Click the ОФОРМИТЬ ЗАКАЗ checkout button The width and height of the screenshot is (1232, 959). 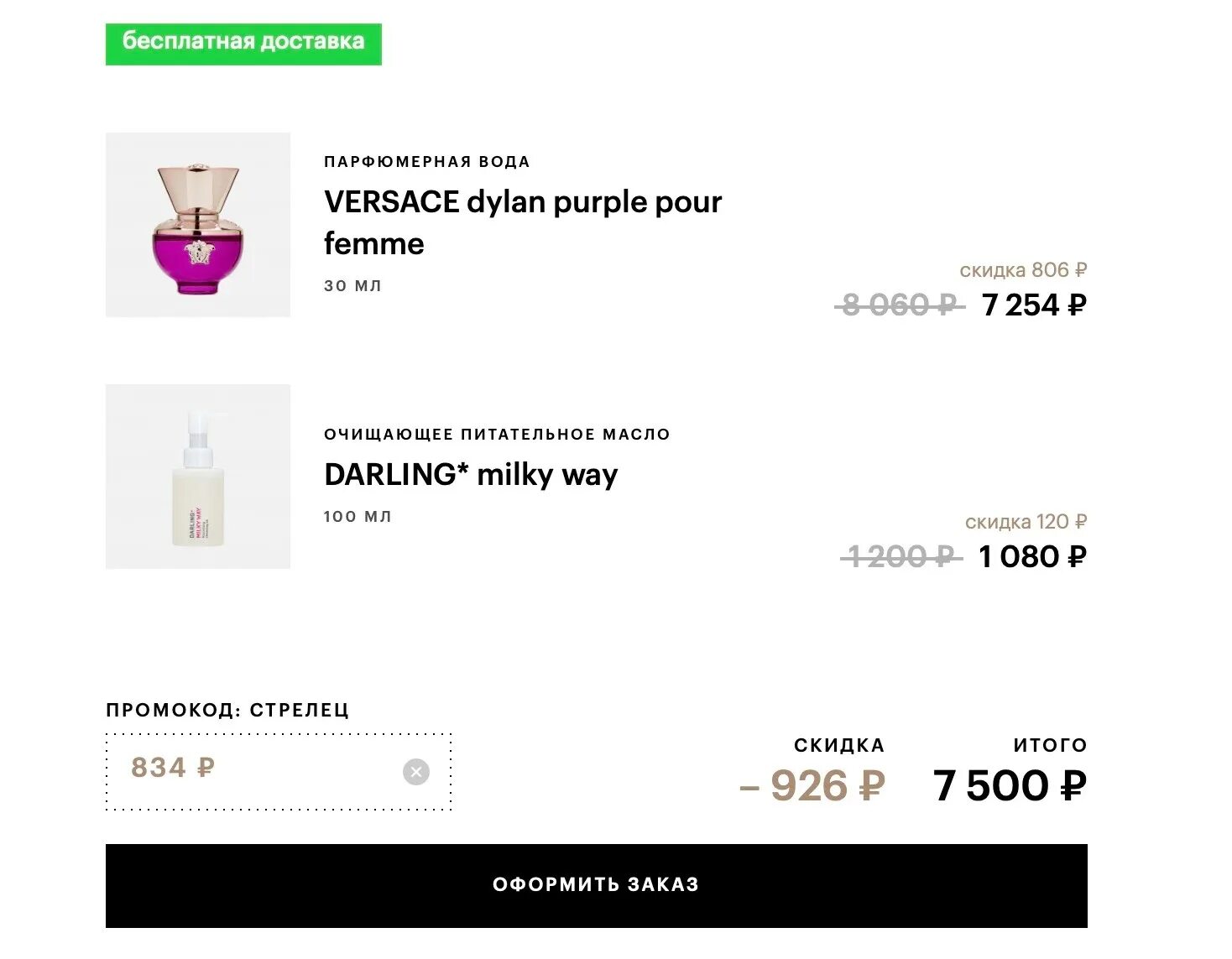[x=596, y=885]
